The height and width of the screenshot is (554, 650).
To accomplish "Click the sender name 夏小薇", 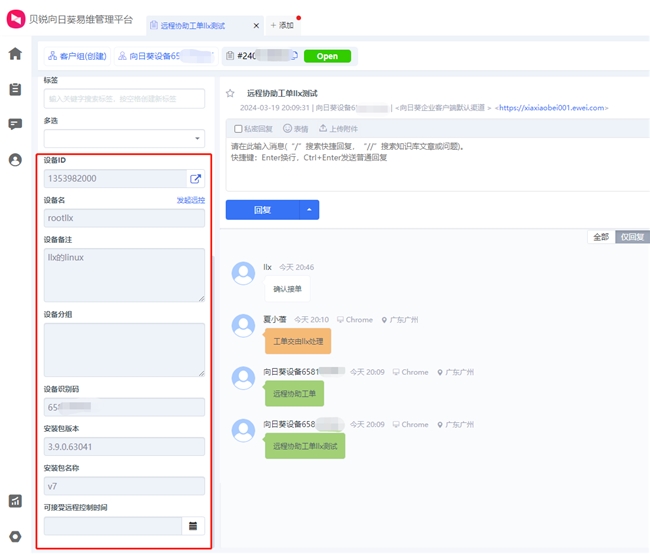I will pos(275,319).
